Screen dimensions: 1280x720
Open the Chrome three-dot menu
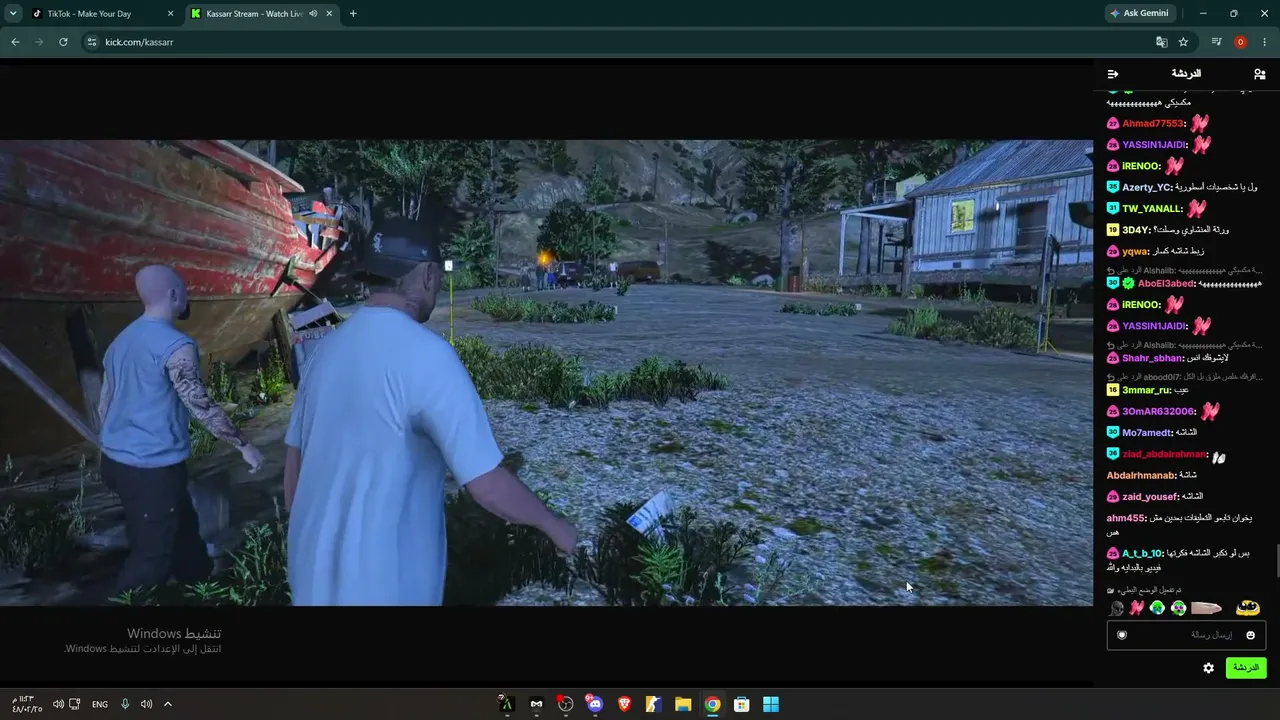pyautogui.click(x=1265, y=42)
